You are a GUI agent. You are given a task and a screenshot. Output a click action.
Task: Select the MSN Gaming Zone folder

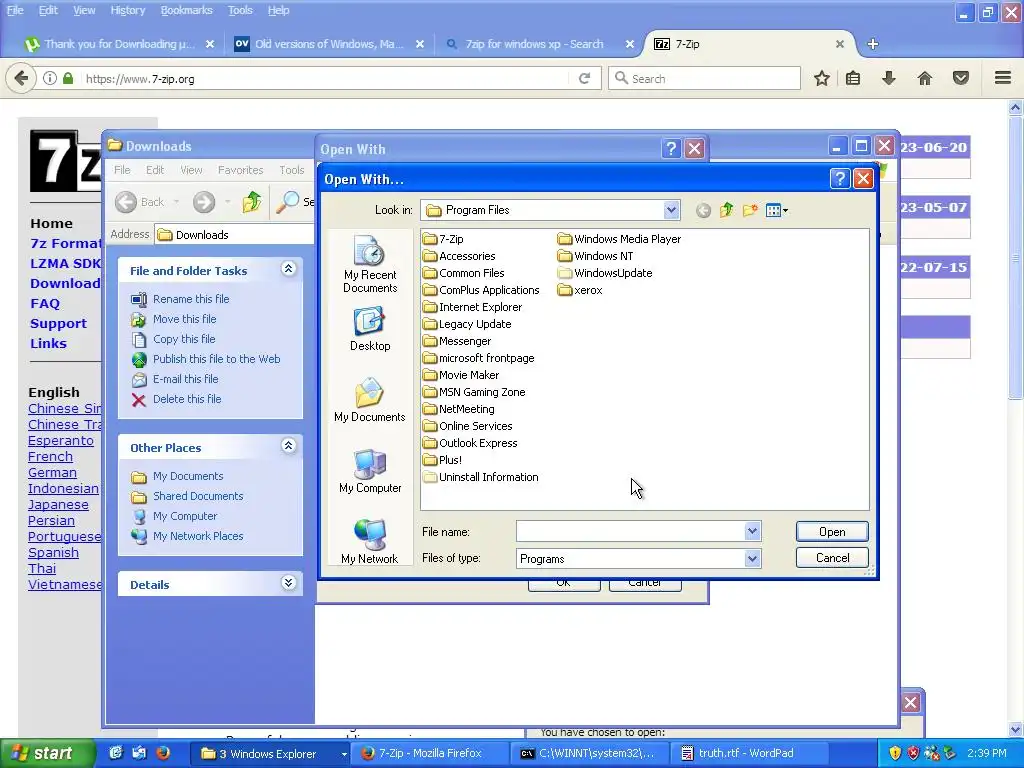[x=474, y=392]
